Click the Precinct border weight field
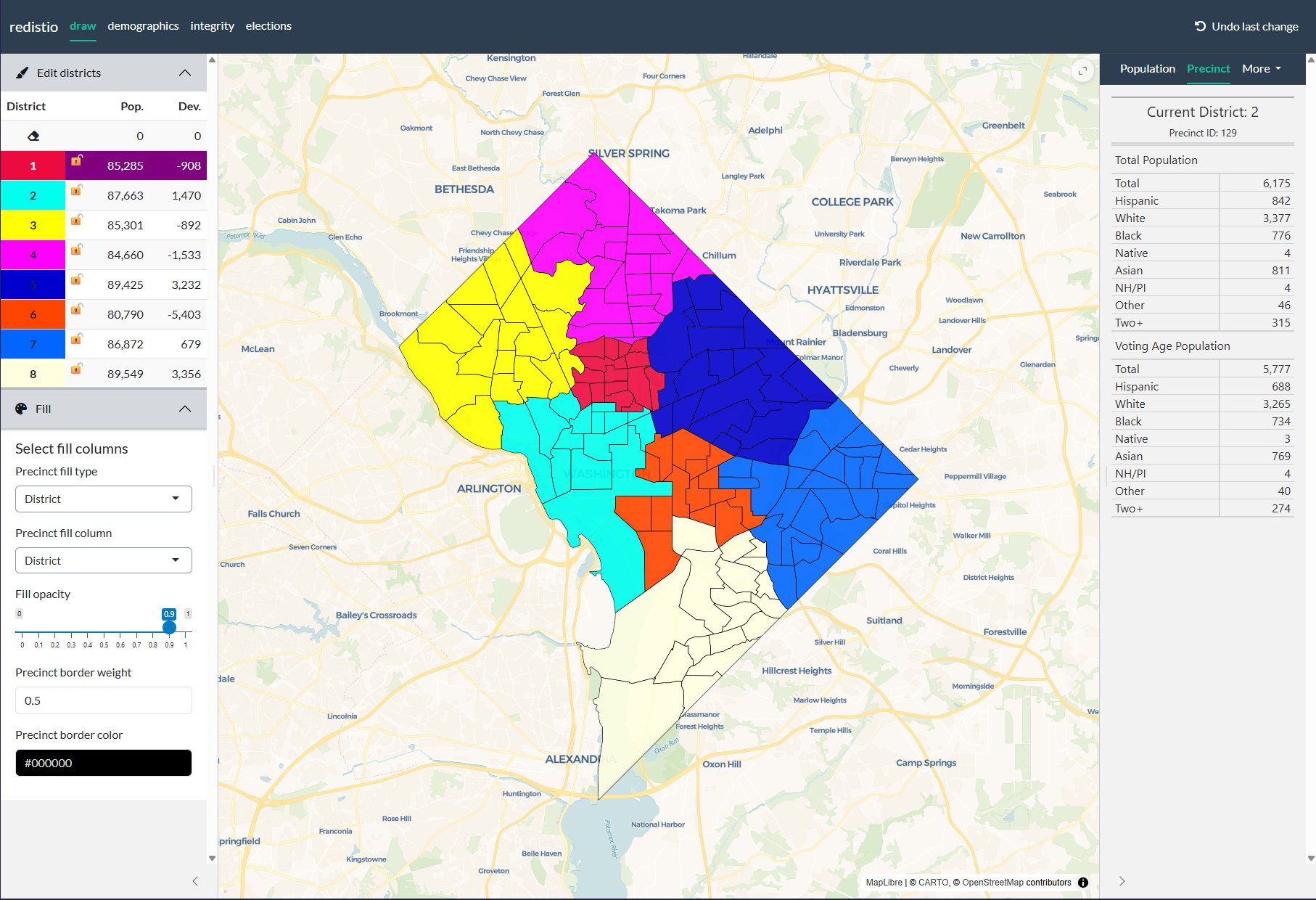 point(104,701)
